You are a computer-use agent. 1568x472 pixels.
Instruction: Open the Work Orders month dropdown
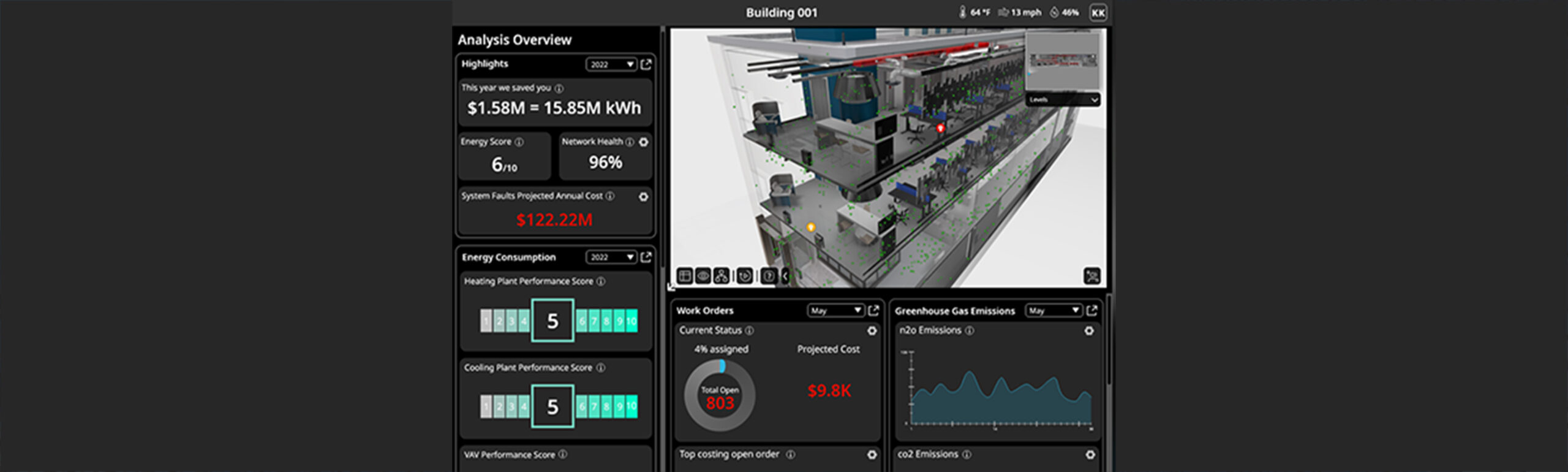(835, 311)
